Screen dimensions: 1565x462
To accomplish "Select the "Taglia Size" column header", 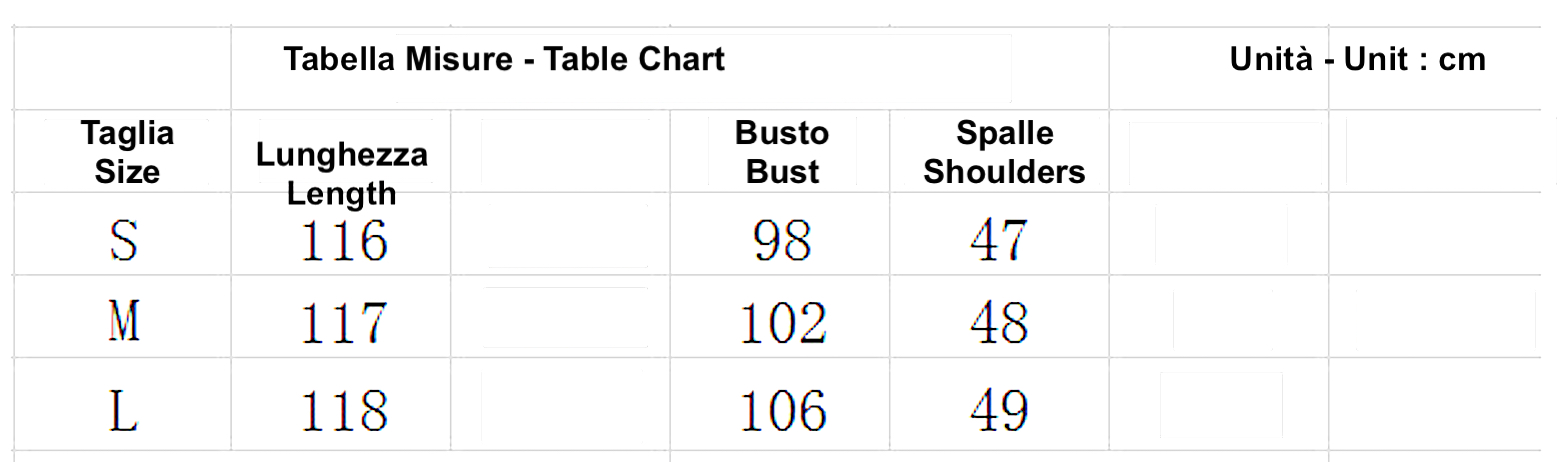I will point(127,153).
